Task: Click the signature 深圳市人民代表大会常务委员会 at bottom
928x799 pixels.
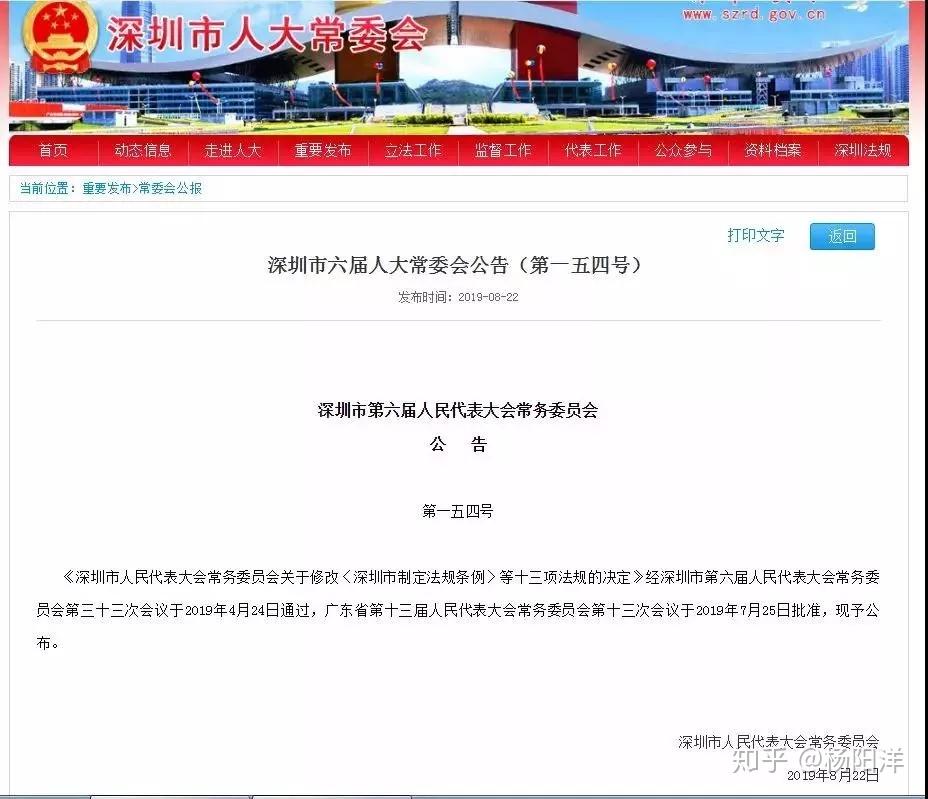Action: pos(778,742)
